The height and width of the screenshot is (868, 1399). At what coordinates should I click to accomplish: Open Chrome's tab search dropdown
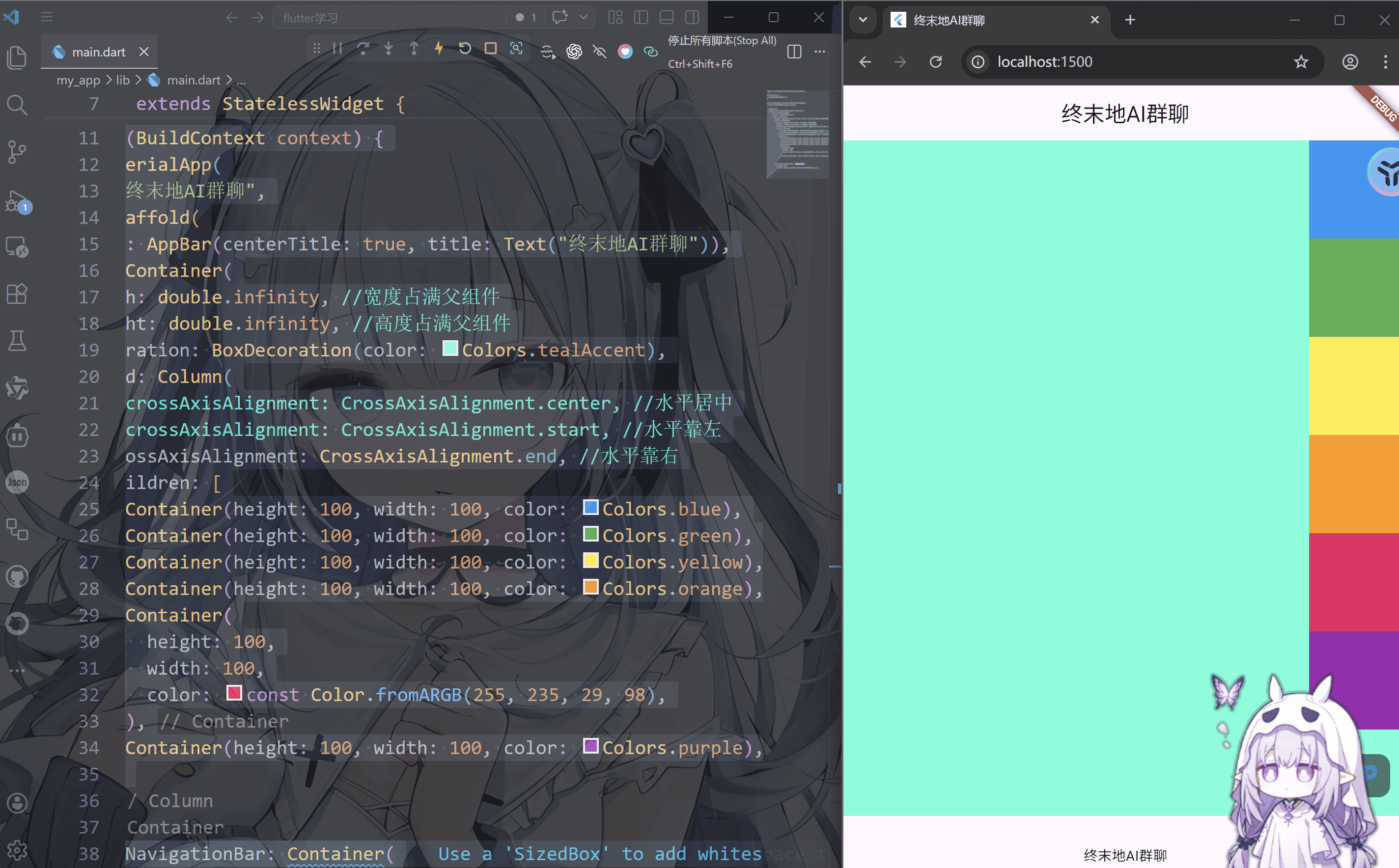click(x=863, y=20)
